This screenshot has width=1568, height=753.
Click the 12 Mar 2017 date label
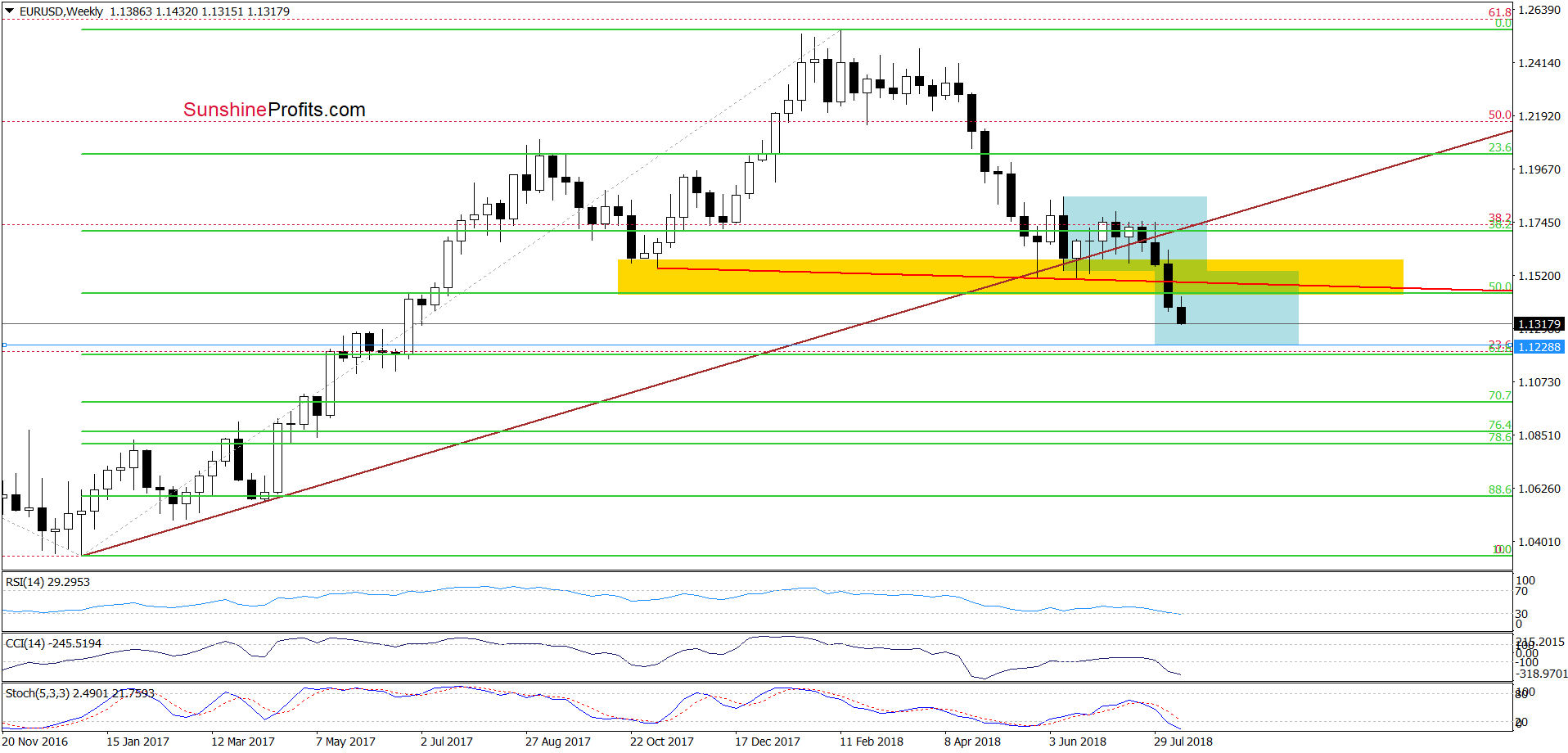click(x=243, y=742)
